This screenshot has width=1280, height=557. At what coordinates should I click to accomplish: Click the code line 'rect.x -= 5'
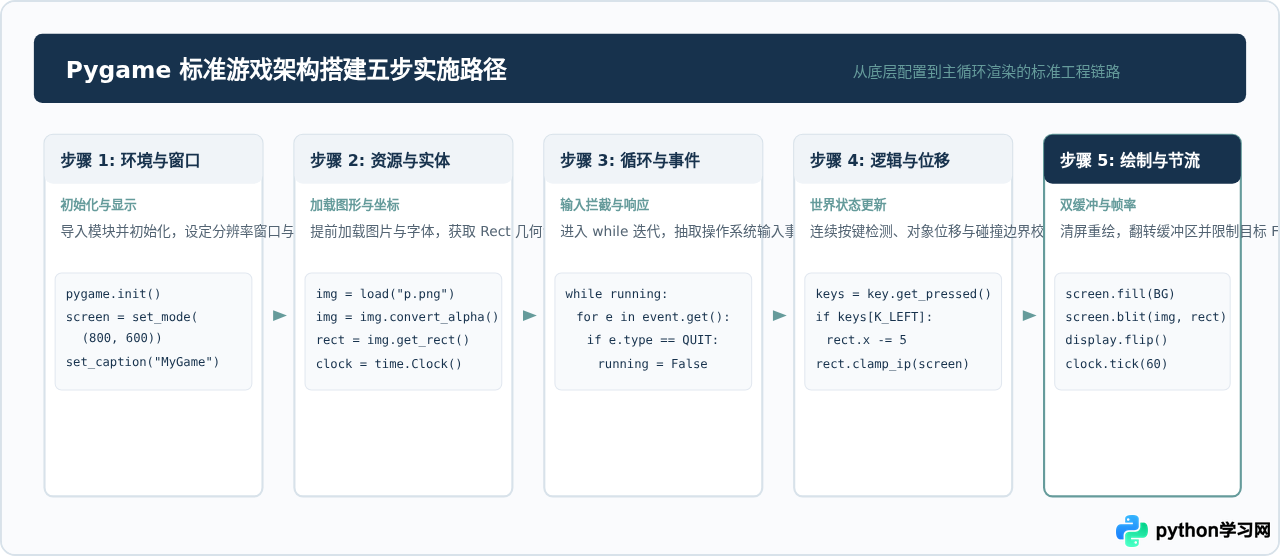point(866,340)
